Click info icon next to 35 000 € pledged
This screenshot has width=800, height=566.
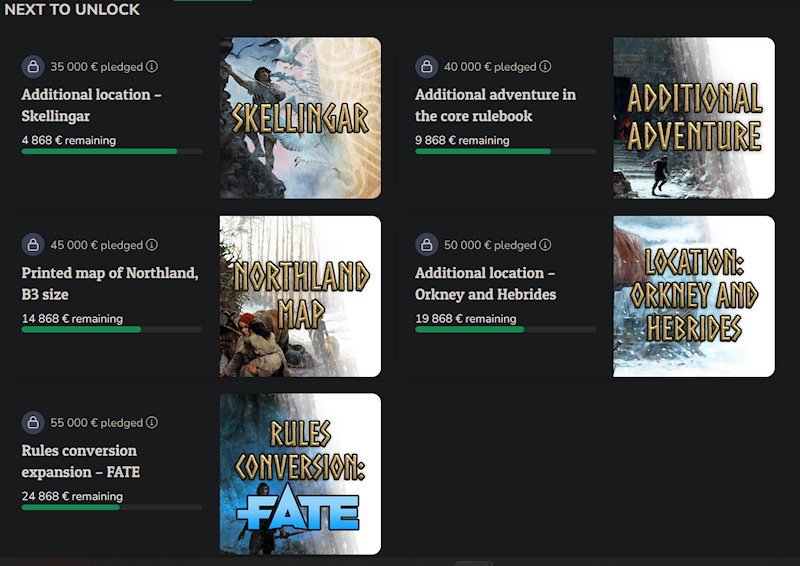[x=152, y=67]
